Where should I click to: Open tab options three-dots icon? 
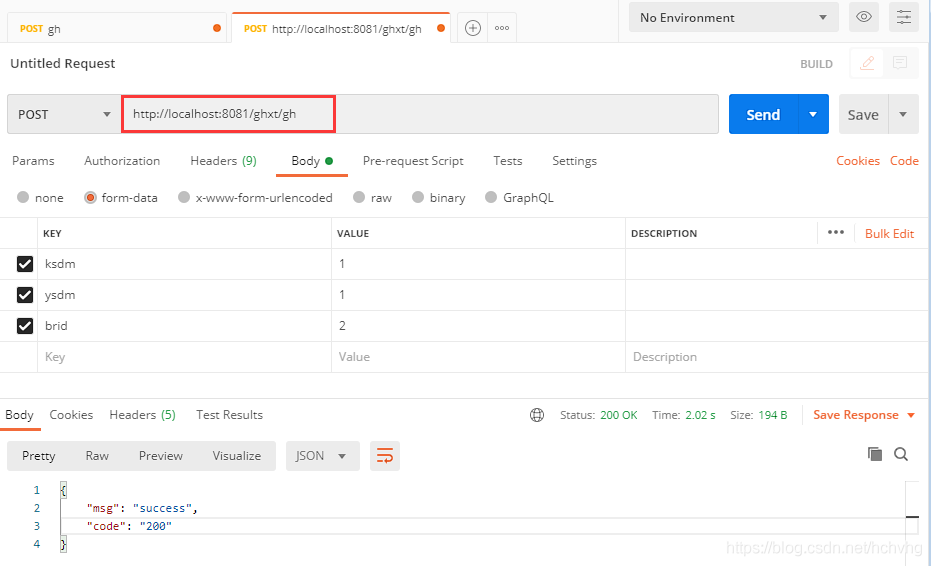502,28
